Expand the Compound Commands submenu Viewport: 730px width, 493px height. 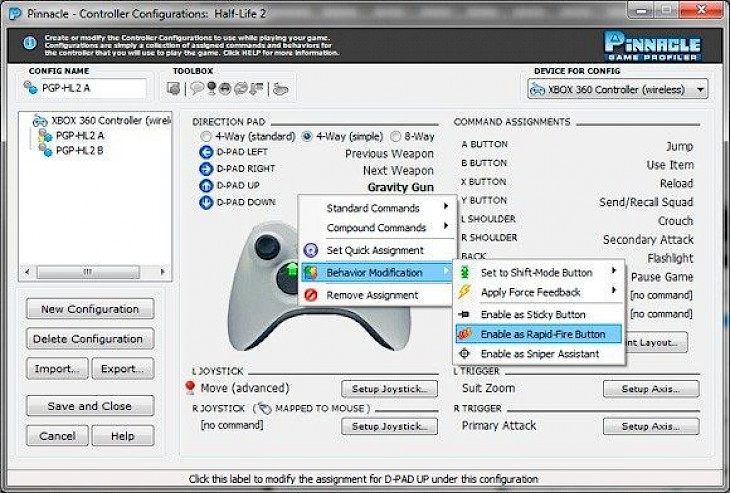pyautogui.click(x=376, y=227)
